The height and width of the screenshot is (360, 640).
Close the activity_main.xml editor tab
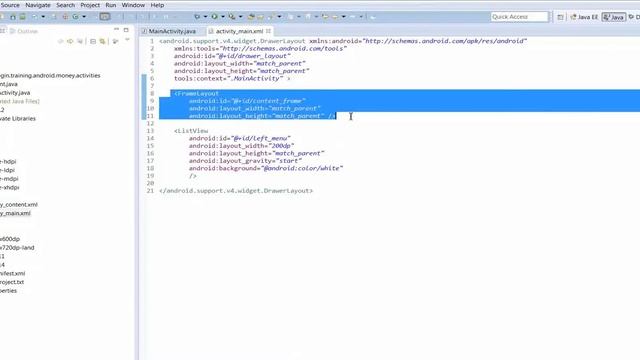click(268, 31)
